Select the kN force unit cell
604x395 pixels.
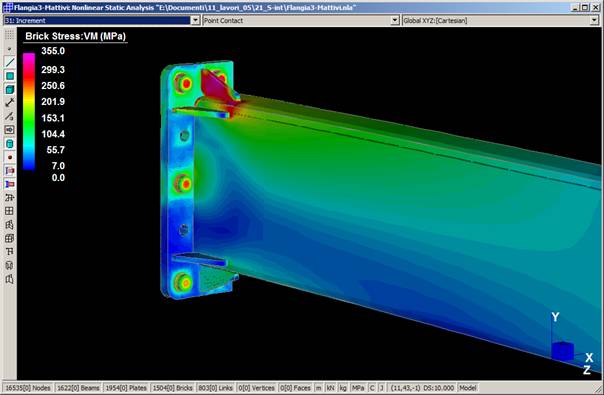click(330, 388)
